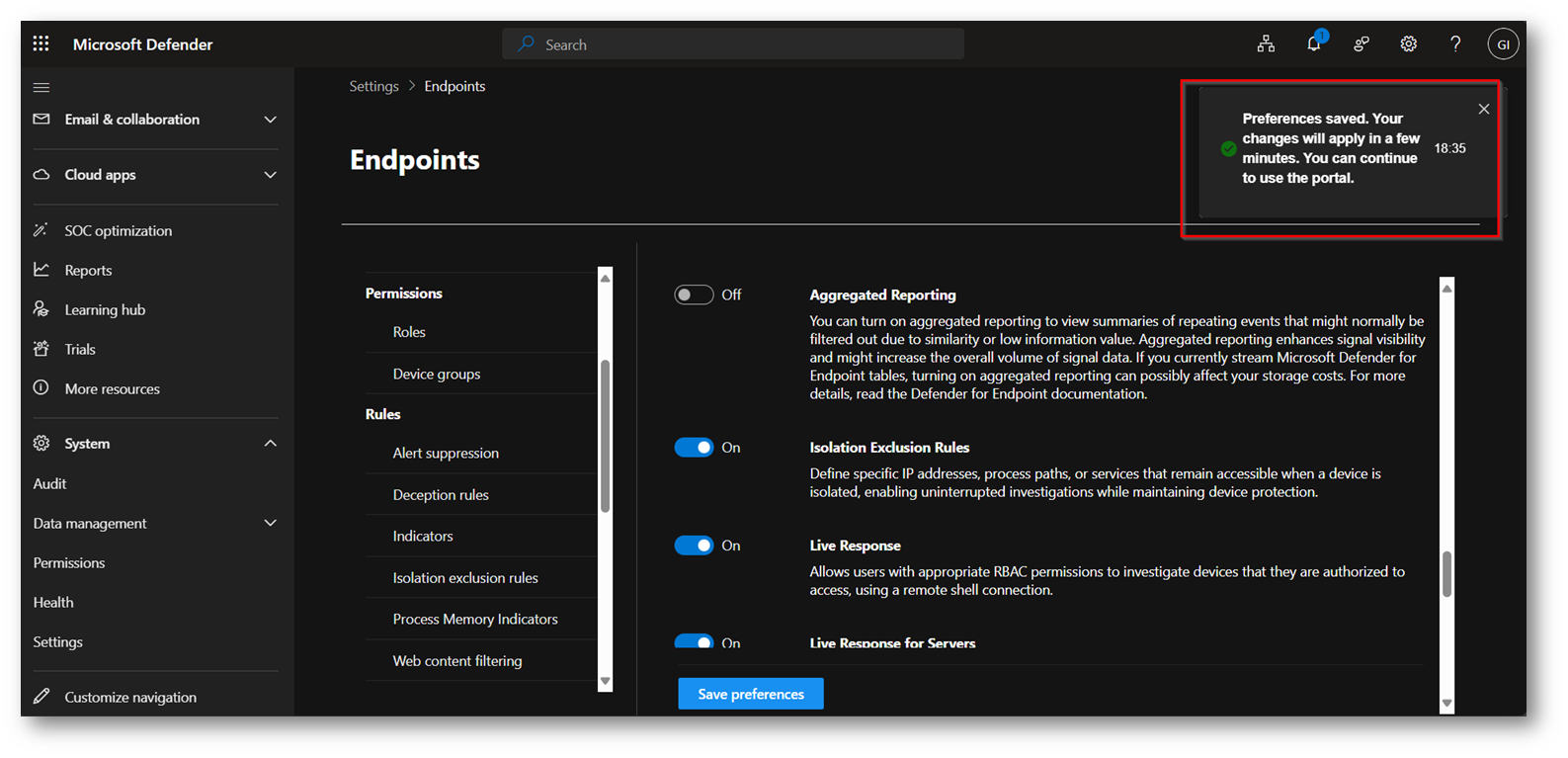1568x758 pixels.
Task: Click settings list scroll-up arrow
Action: [x=606, y=278]
